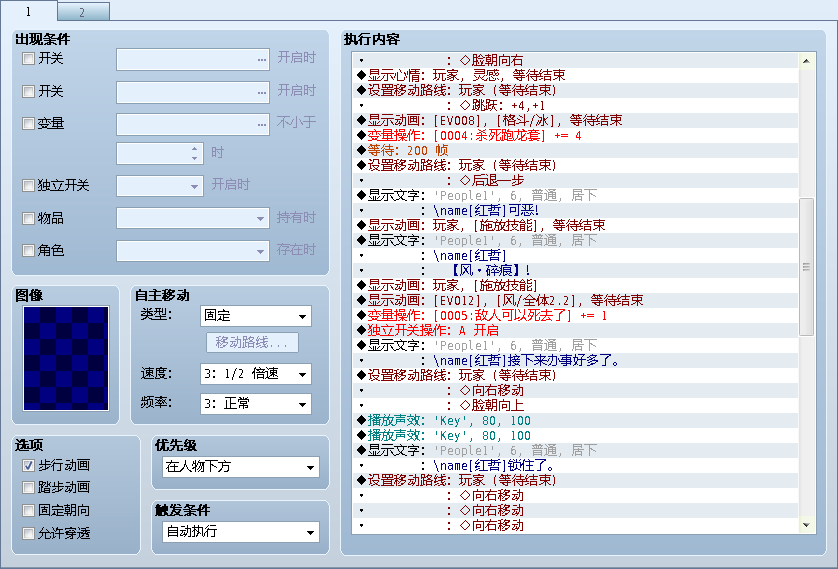Select command 显示心情: 玩家, 灵感
Image resolution: width=838 pixels, height=569 pixels.
(x=577, y=75)
